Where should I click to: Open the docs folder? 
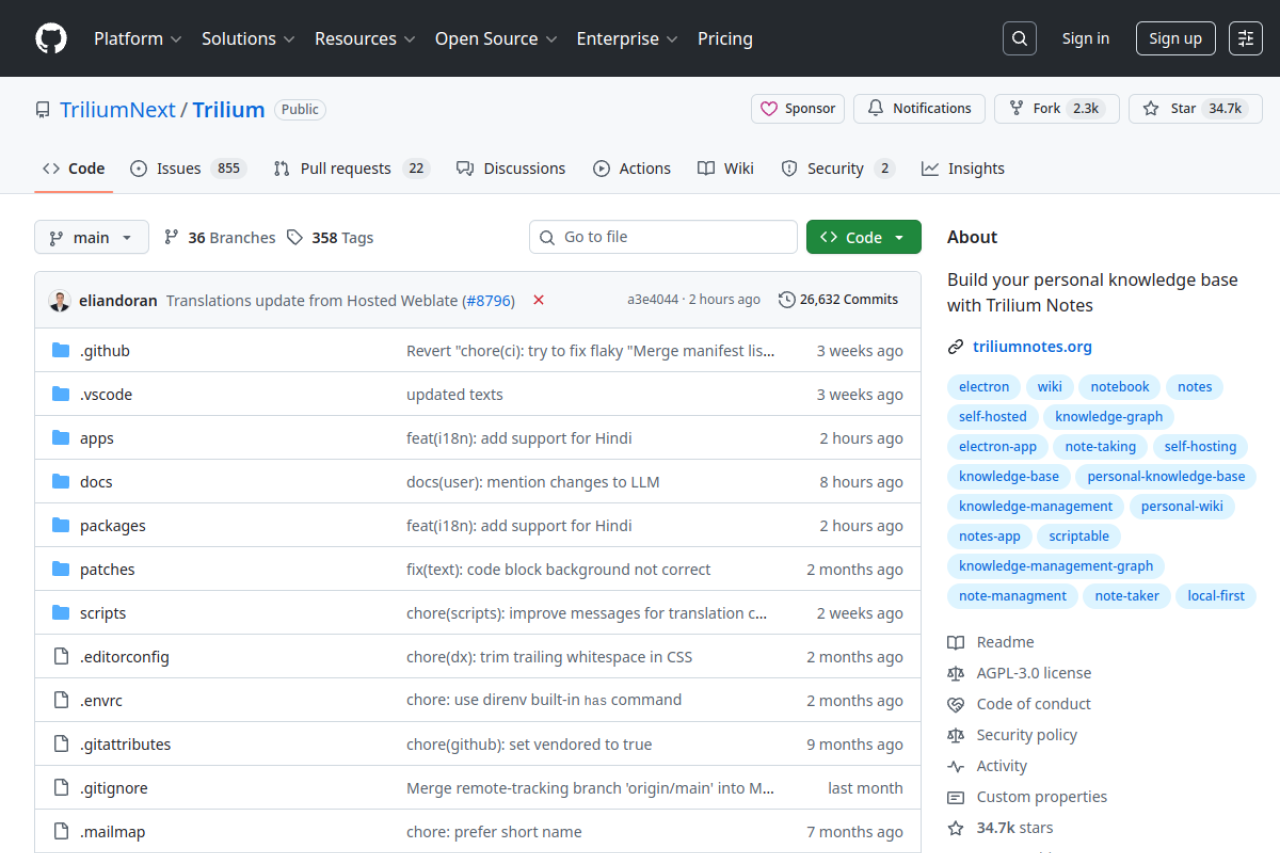tap(96, 482)
